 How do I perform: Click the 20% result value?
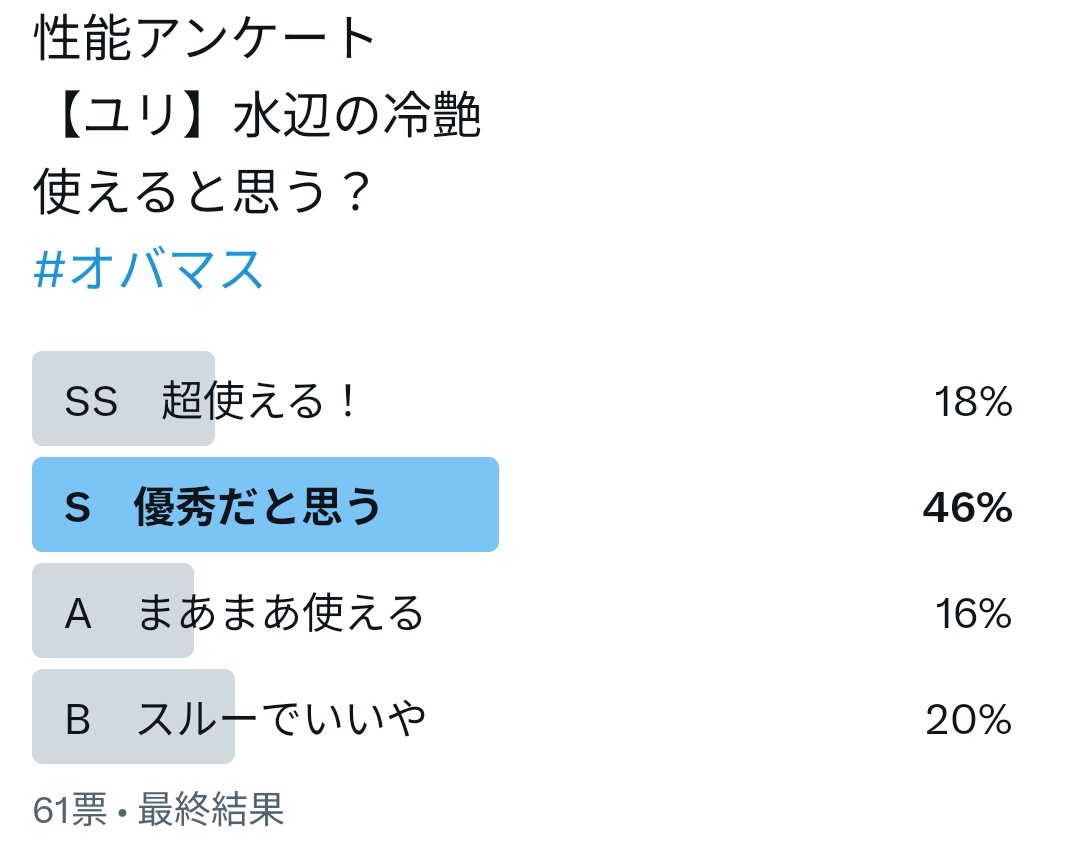coord(969,719)
